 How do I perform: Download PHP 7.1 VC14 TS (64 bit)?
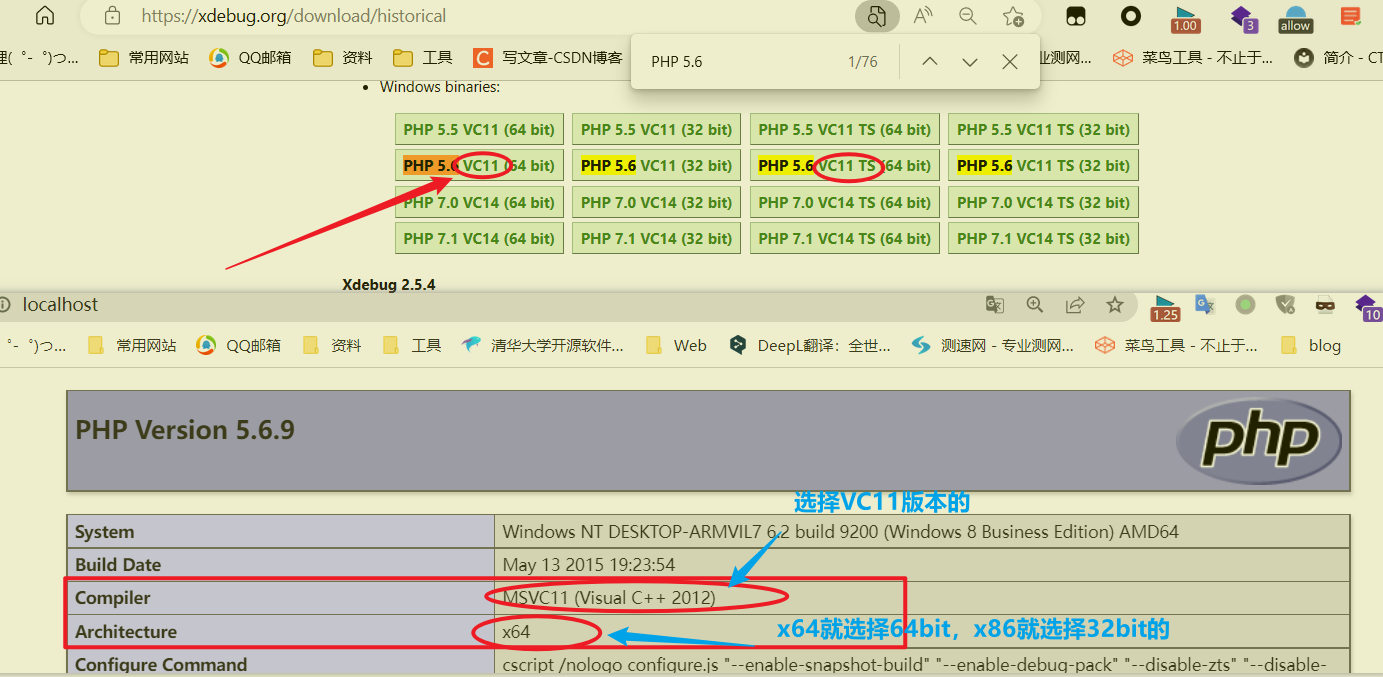tap(845, 238)
